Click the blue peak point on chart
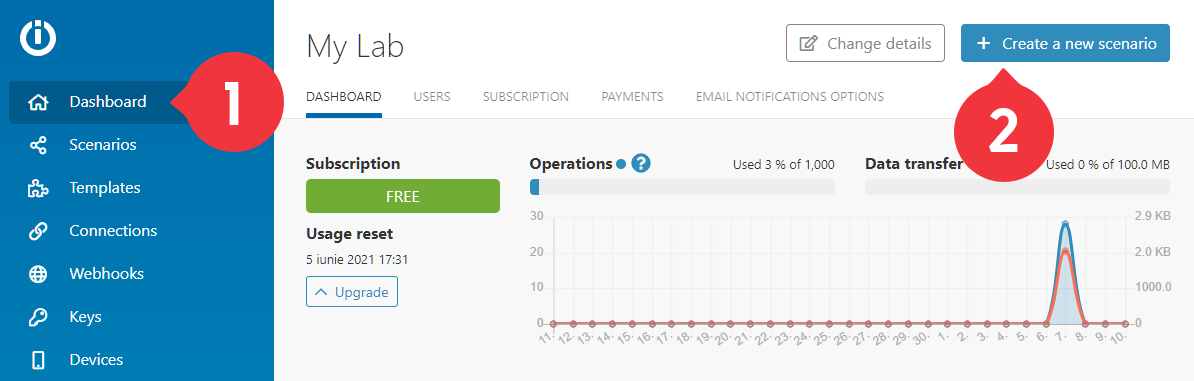The height and width of the screenshot is (381, 1194). pos(1065,224)
